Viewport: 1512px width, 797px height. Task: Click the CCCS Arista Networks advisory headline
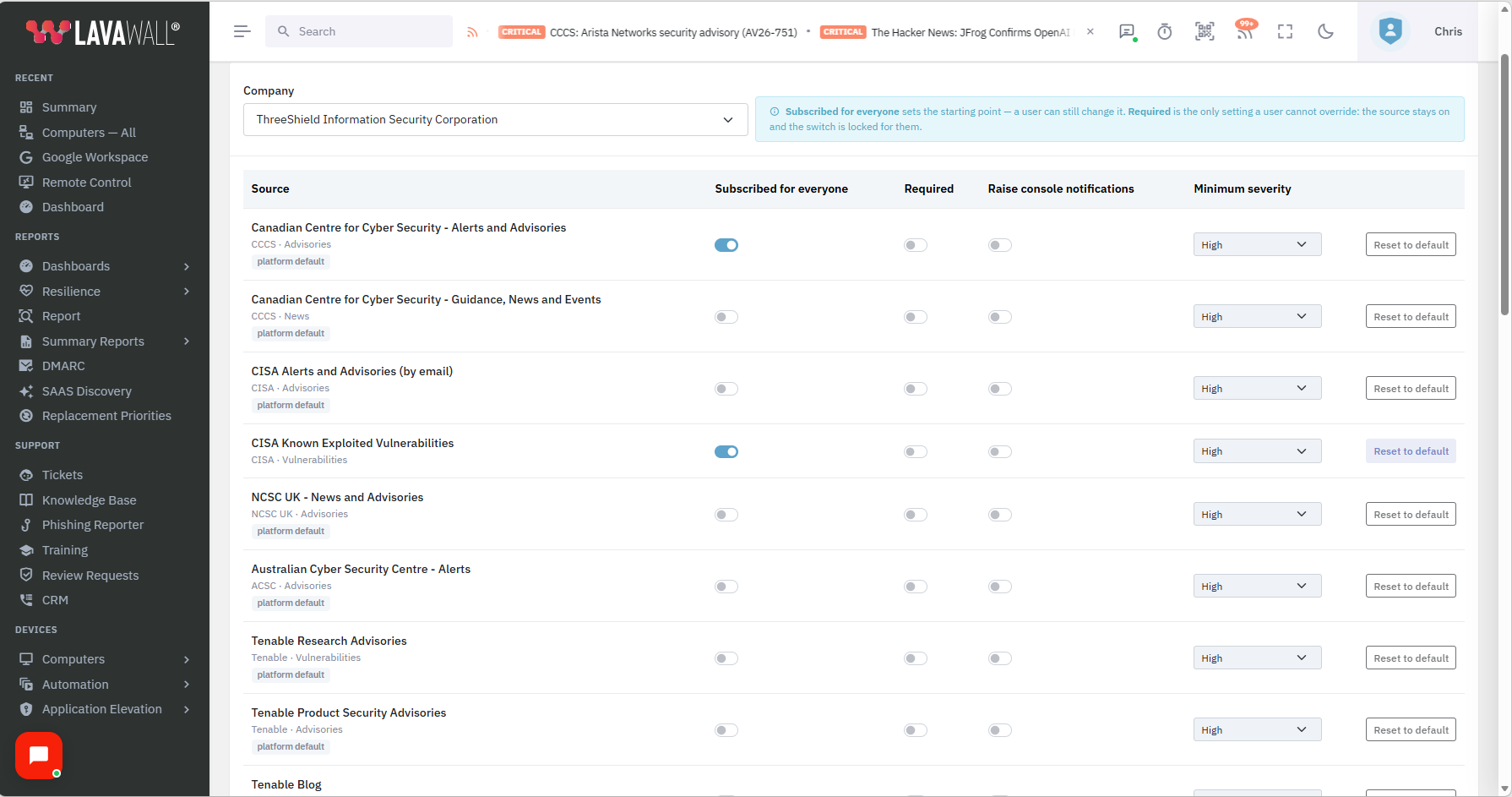tap(673, 32)
